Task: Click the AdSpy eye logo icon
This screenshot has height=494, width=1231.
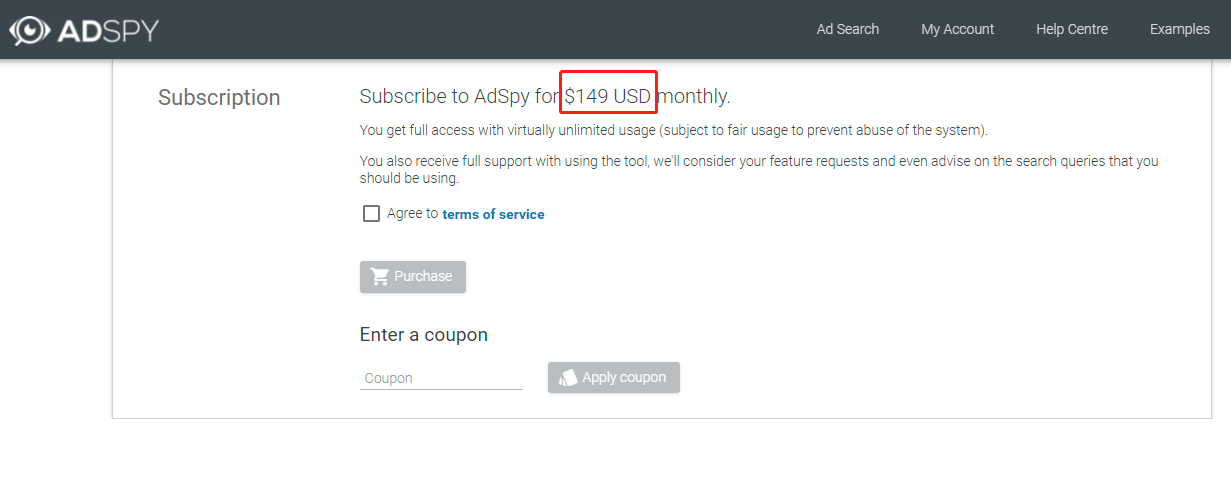Action: [30, 30]
